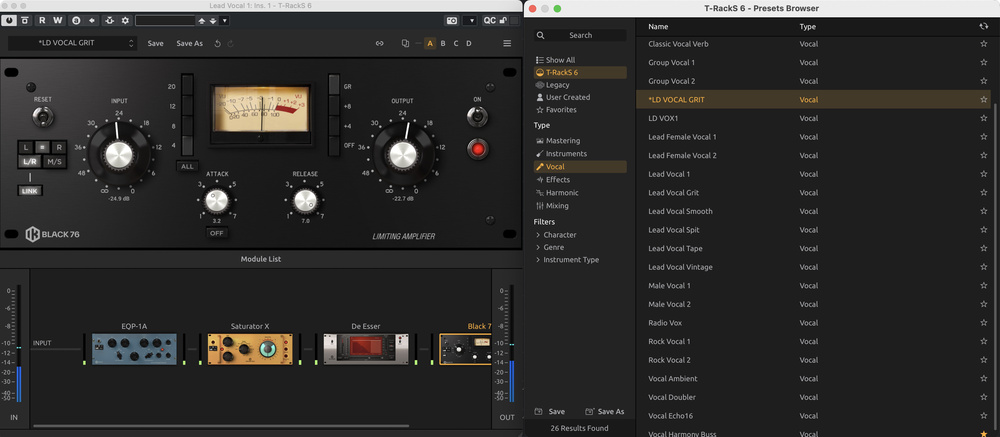Screen dimensions: 1000x437
Task: Open the hamburger menu icon
Action: (x=507, y=43)
